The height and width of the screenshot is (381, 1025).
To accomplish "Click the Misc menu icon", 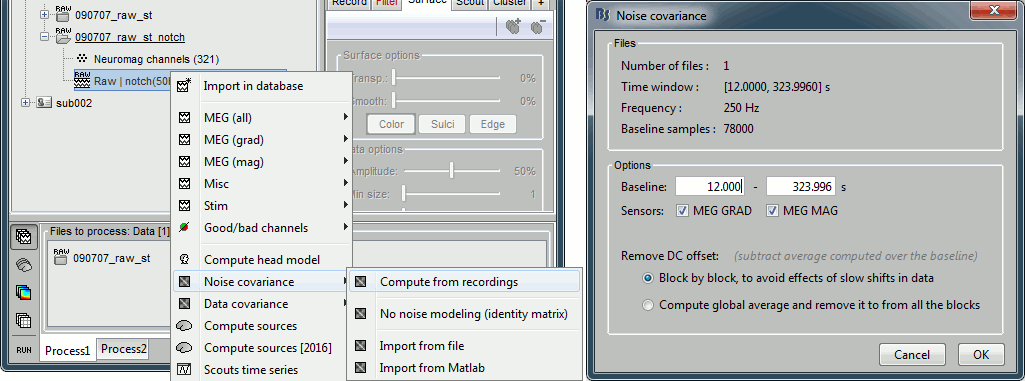I will coord(184,184).
